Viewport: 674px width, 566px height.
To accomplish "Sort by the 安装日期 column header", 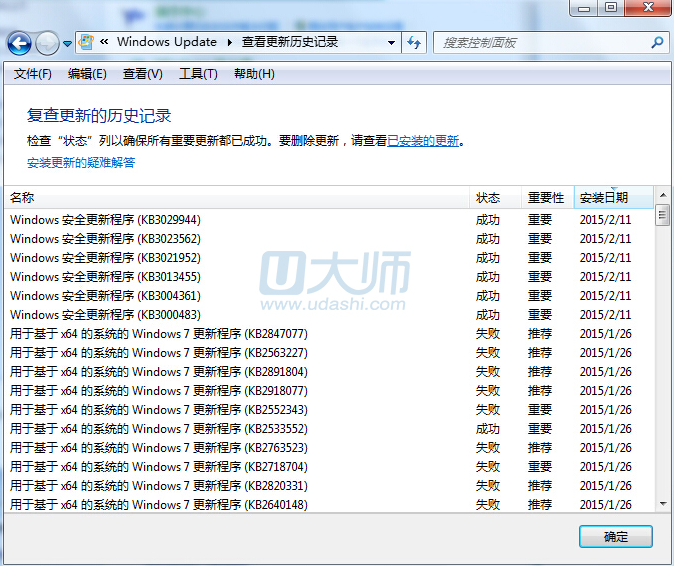I will [604, 197].
